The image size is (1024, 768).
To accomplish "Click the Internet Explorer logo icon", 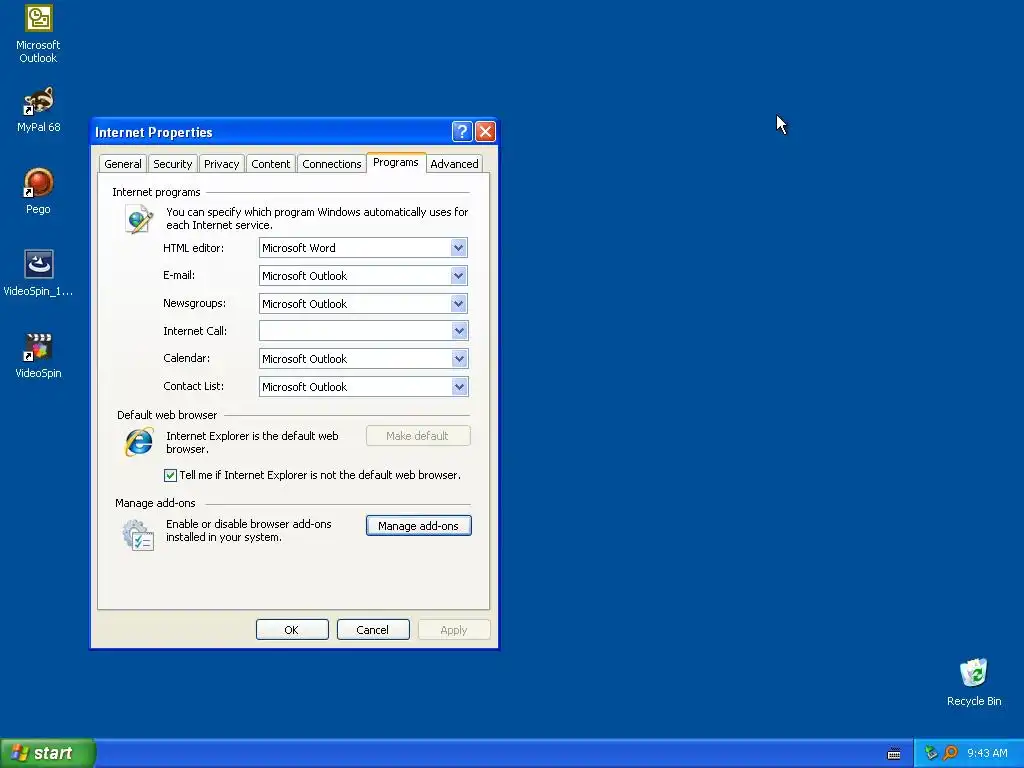I will coord(139,442).
